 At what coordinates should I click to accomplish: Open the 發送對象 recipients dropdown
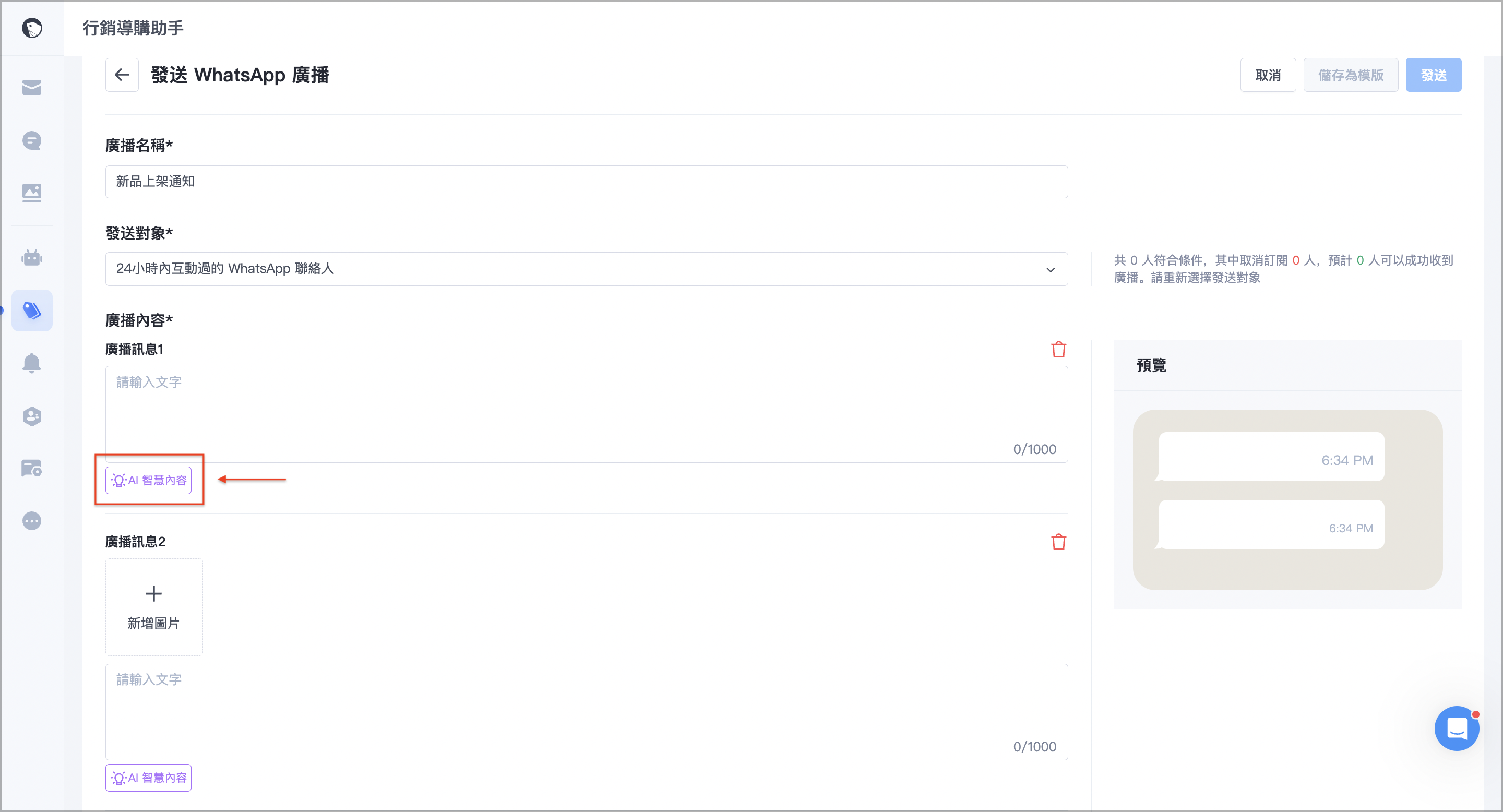point(587,269)
